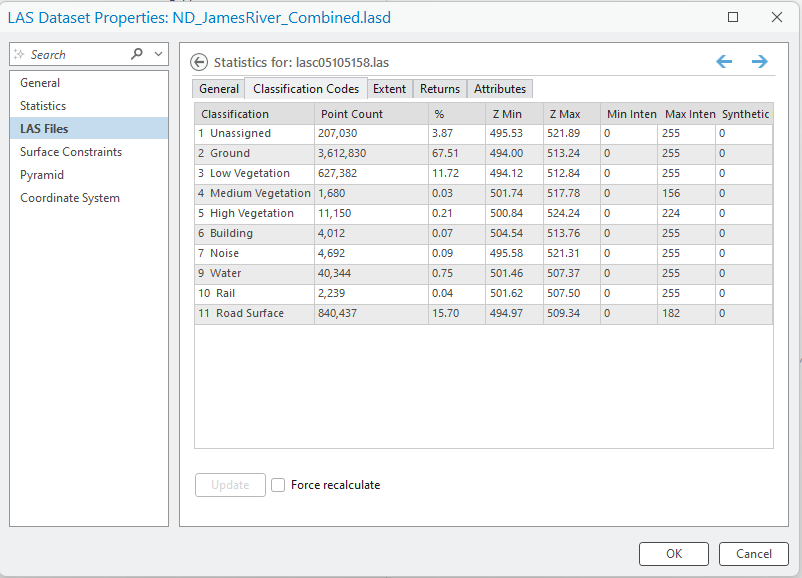The height and width of the screenshot is (578, 802).
Task: Switch to the General tab
Action: 219,89
